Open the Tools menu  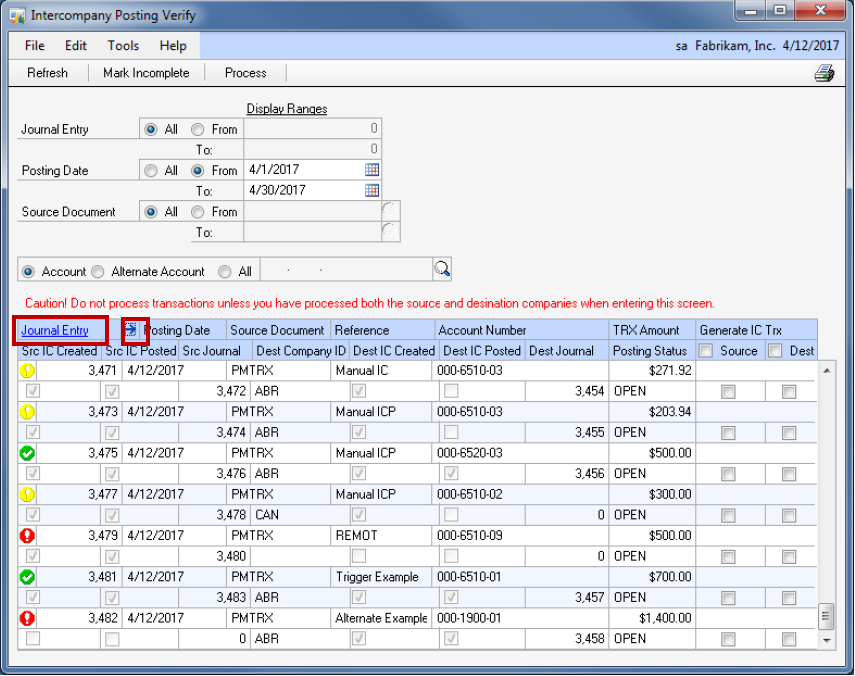tap(123, 46)
